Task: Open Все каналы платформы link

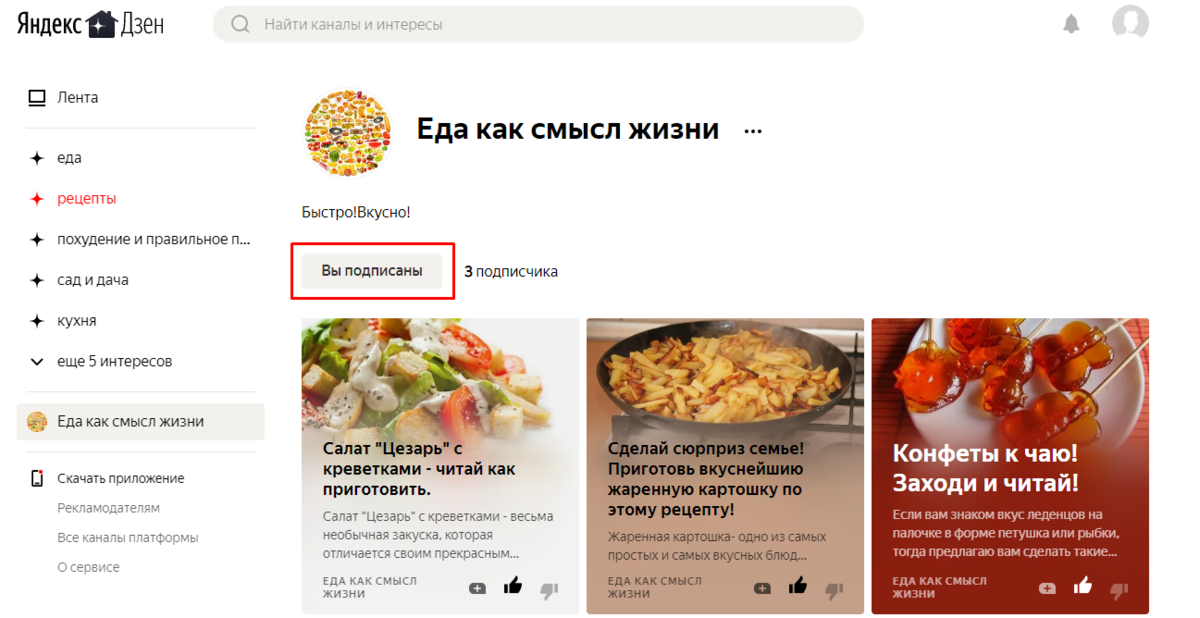Action: pos(128,538)
